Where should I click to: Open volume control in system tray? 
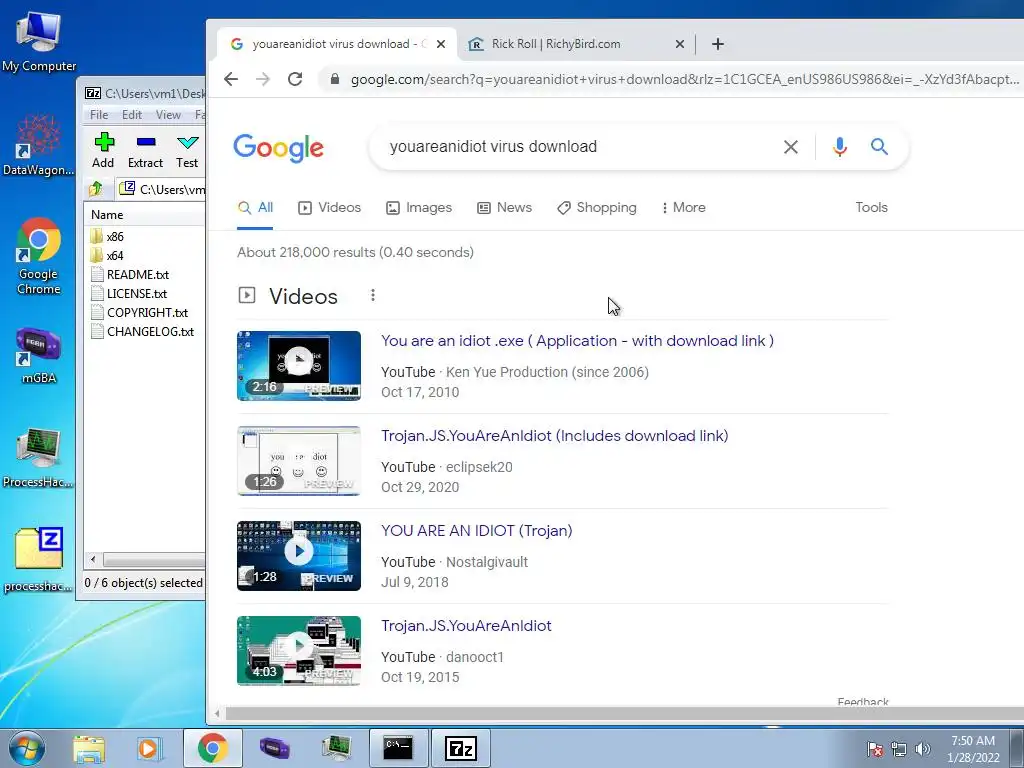click(923, 749)
